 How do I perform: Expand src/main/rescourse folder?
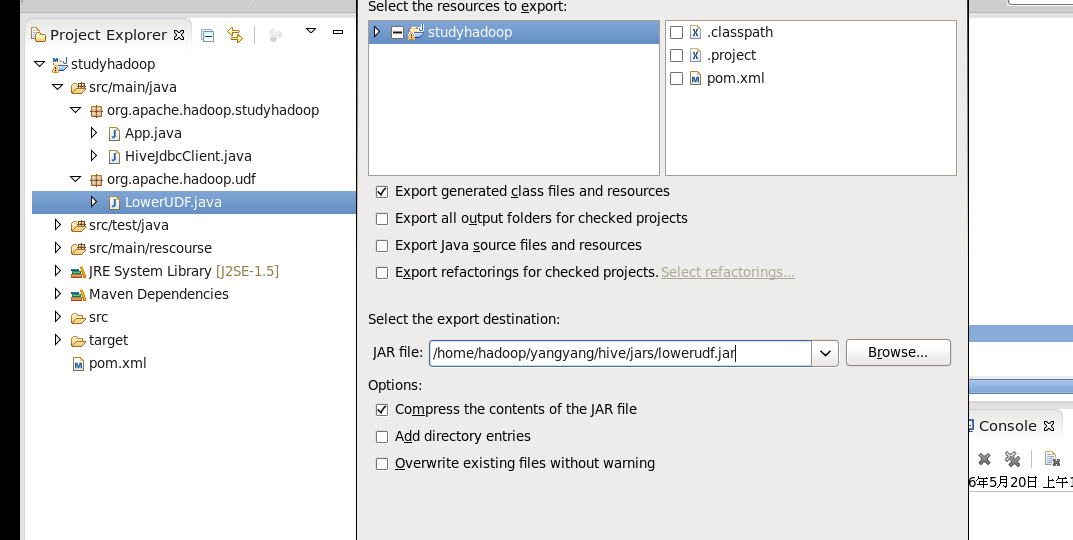[x=58, y=248]
